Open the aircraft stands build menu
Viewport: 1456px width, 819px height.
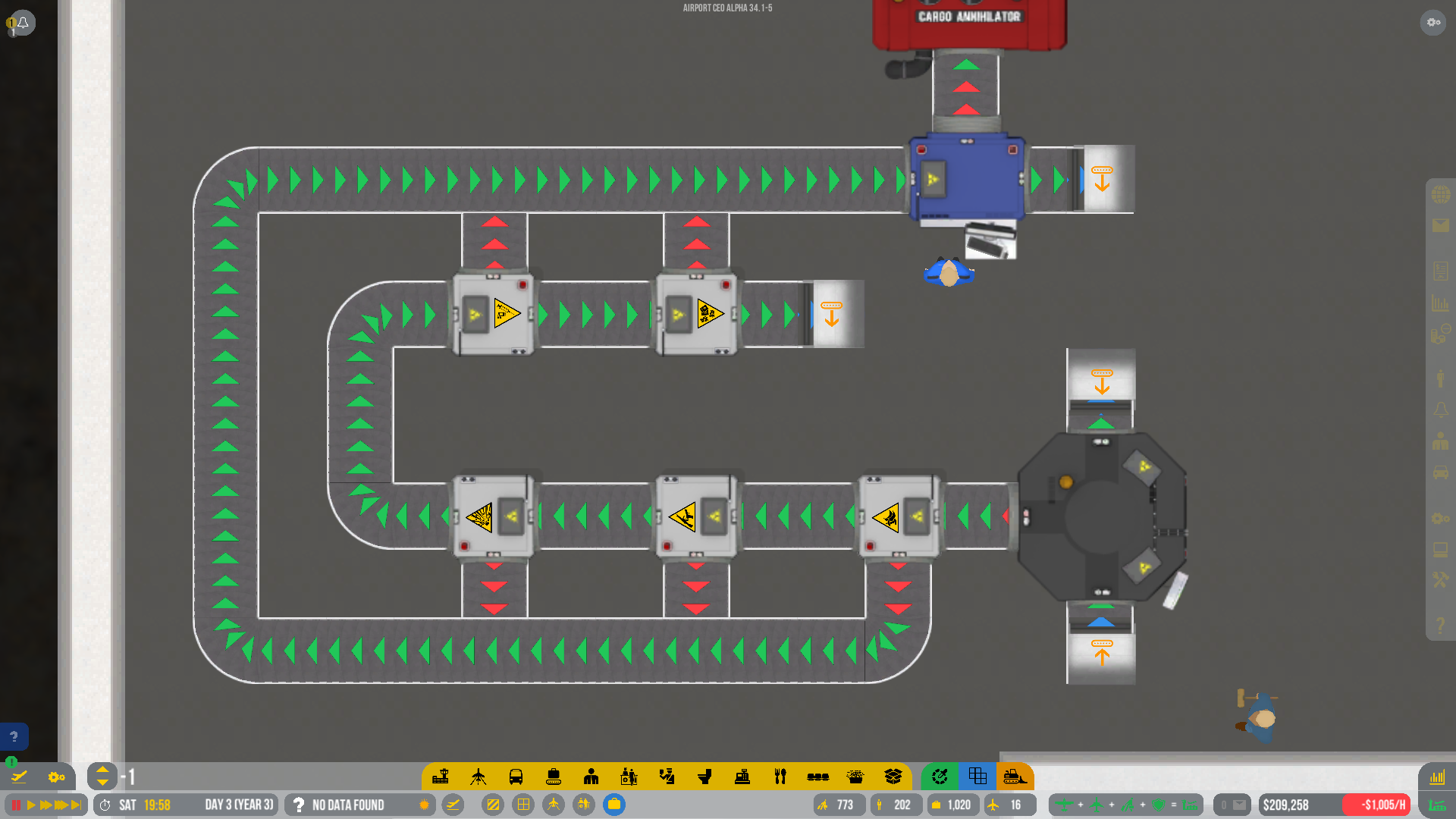tap(479, 777)
